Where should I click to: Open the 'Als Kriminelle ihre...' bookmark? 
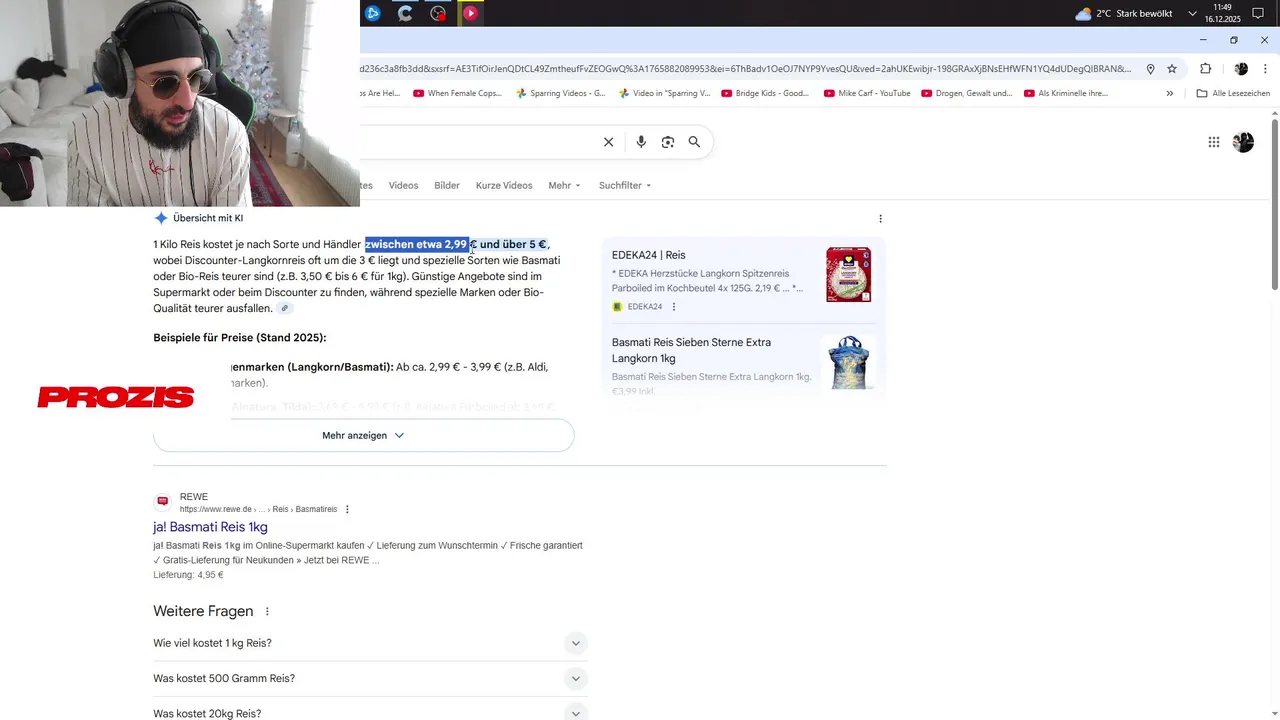[x=1065, y=93]
